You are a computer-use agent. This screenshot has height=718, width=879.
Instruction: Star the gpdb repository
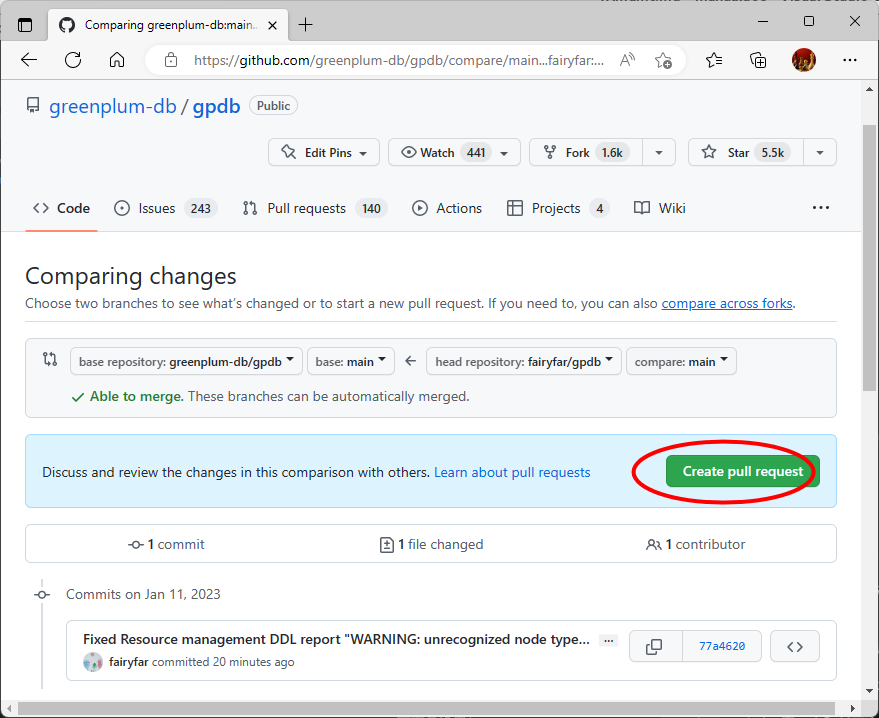point(746,152)
